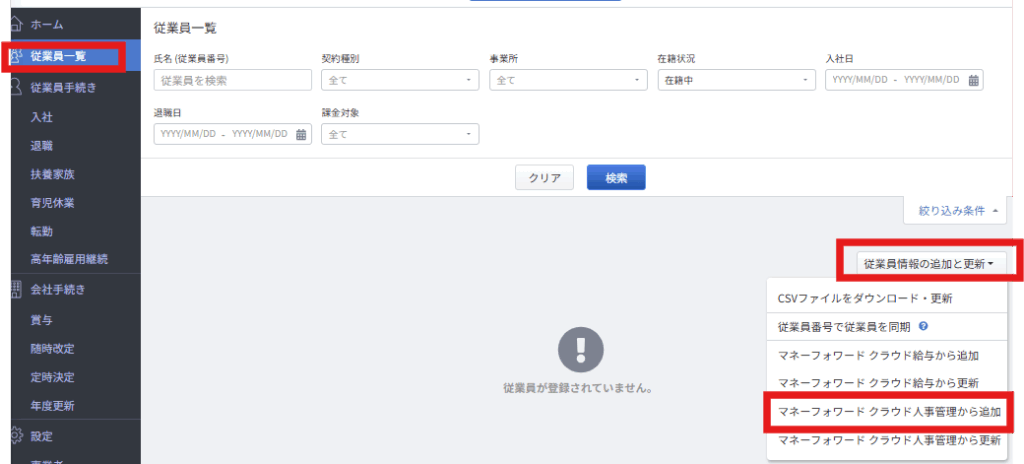Open calendar icon in 入社日 field
The height and width of the screenshot is (464, 1024).
coord(973,80)
